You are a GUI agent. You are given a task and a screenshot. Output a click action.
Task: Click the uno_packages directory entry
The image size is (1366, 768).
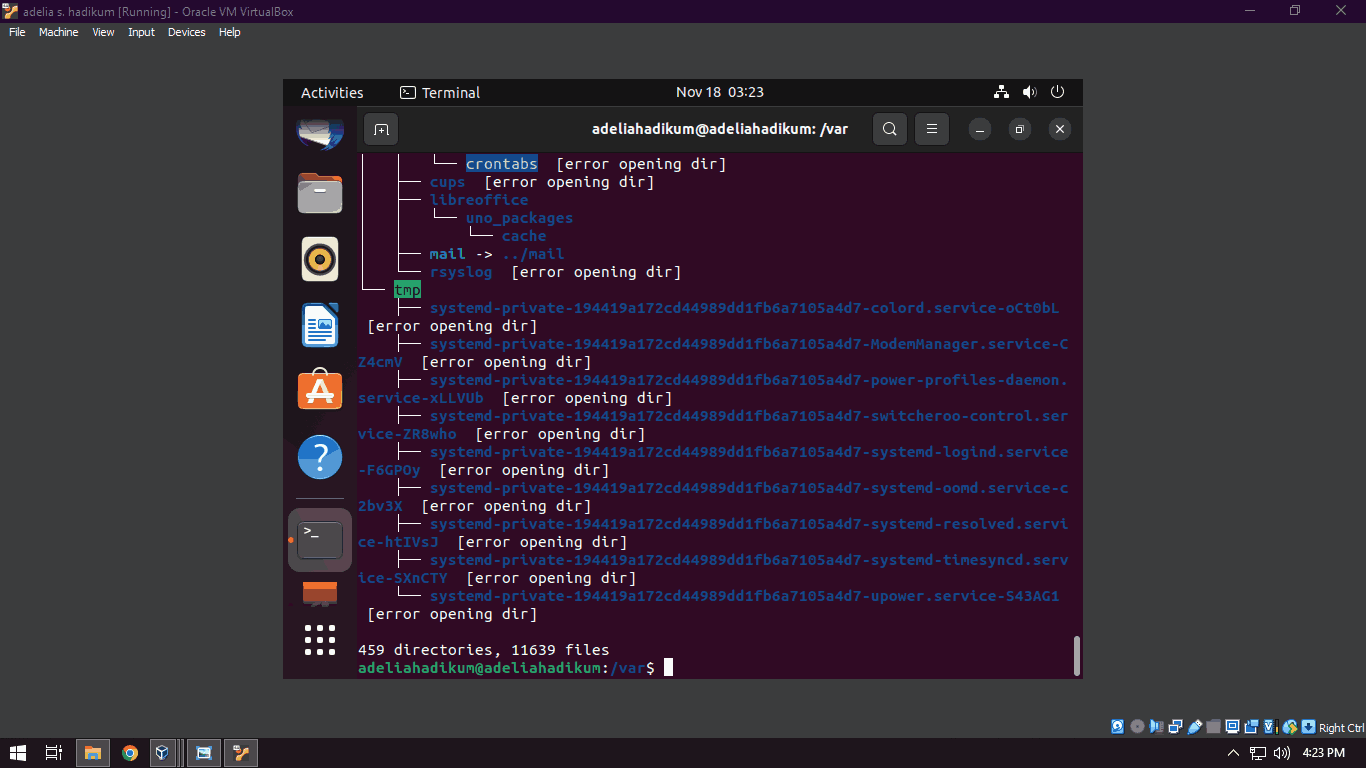519,218
